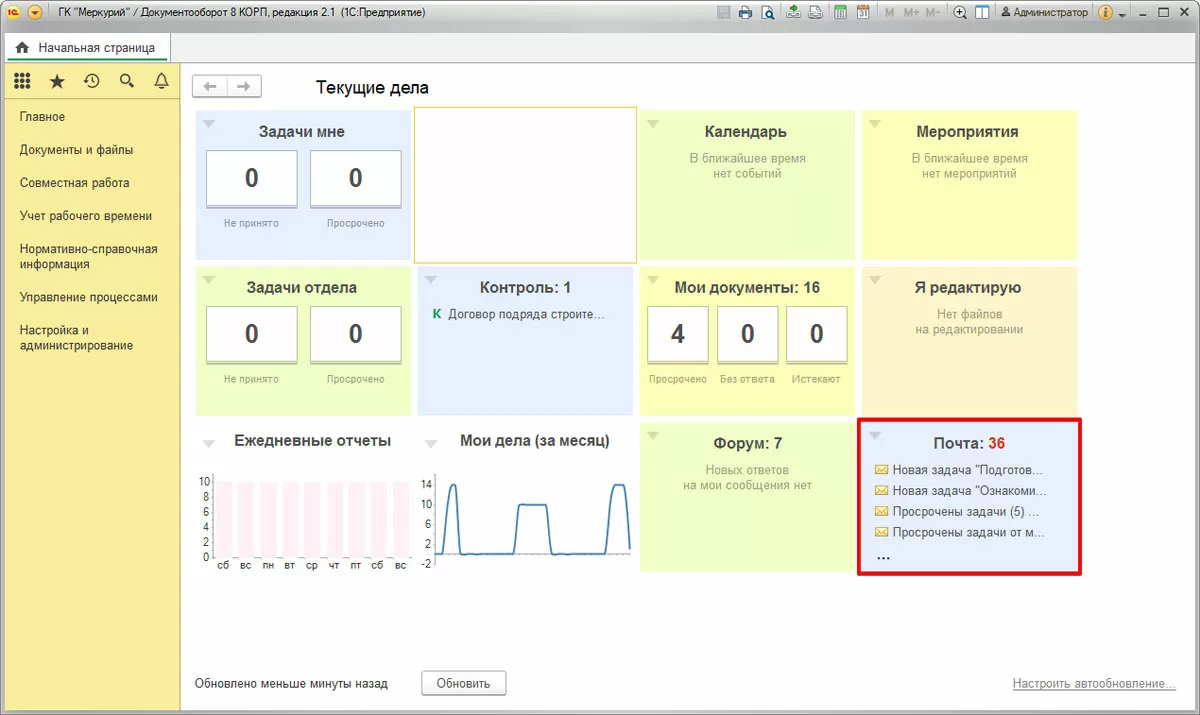Open notifications bell icon
This screenshot has width=1200, height=715.
tap(161, 82)
